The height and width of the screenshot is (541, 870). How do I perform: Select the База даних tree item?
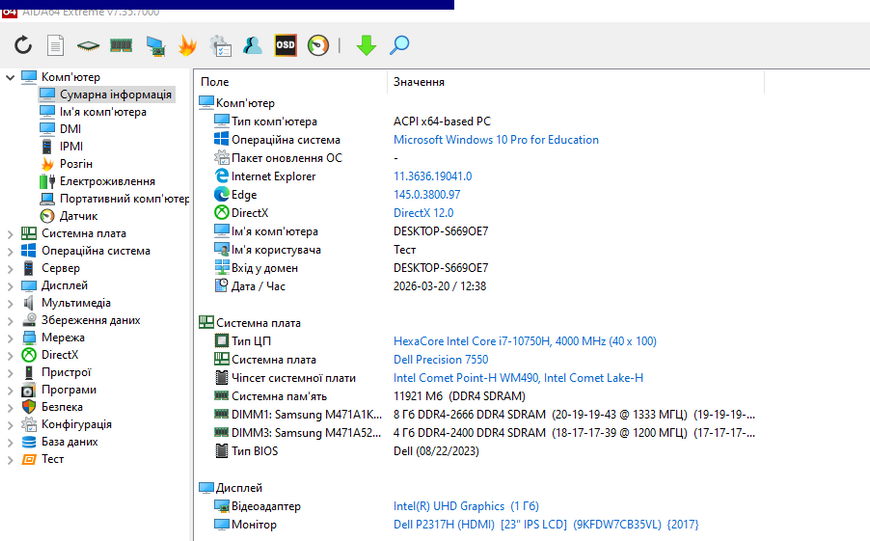click(x=69, y=442)
